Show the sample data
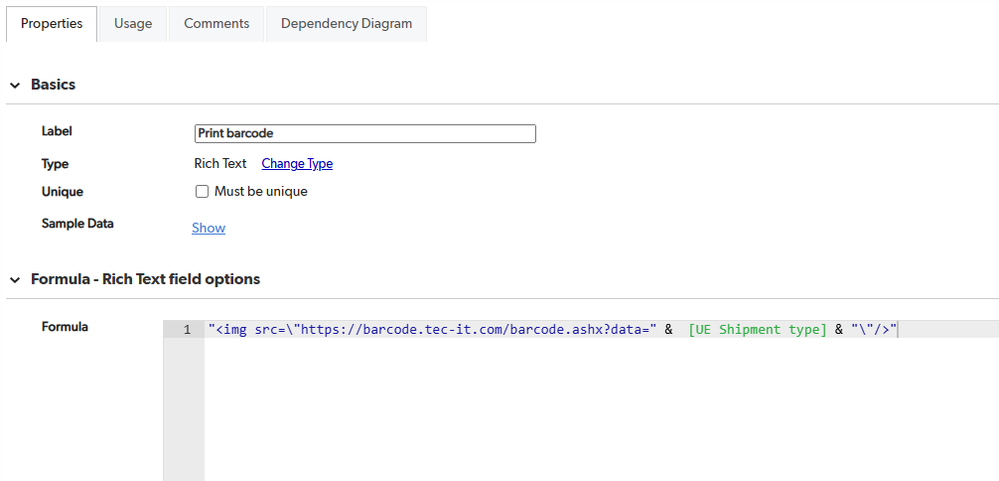999x481 pixels. [x=208, y=228]
